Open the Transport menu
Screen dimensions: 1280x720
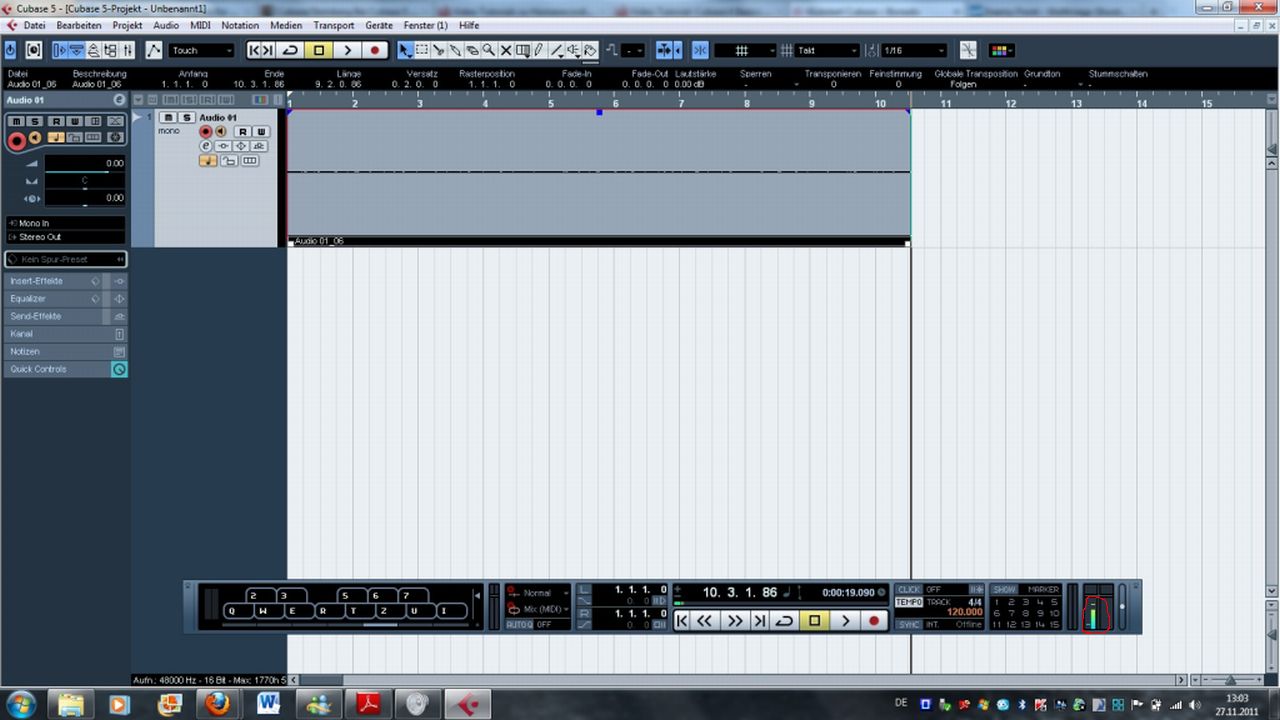pos(334,25)
